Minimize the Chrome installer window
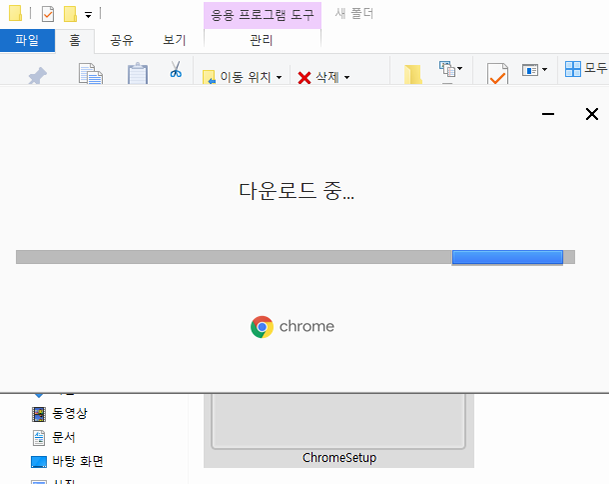The width and height of the screenshot is (609, 484). (x=548, y=114)
